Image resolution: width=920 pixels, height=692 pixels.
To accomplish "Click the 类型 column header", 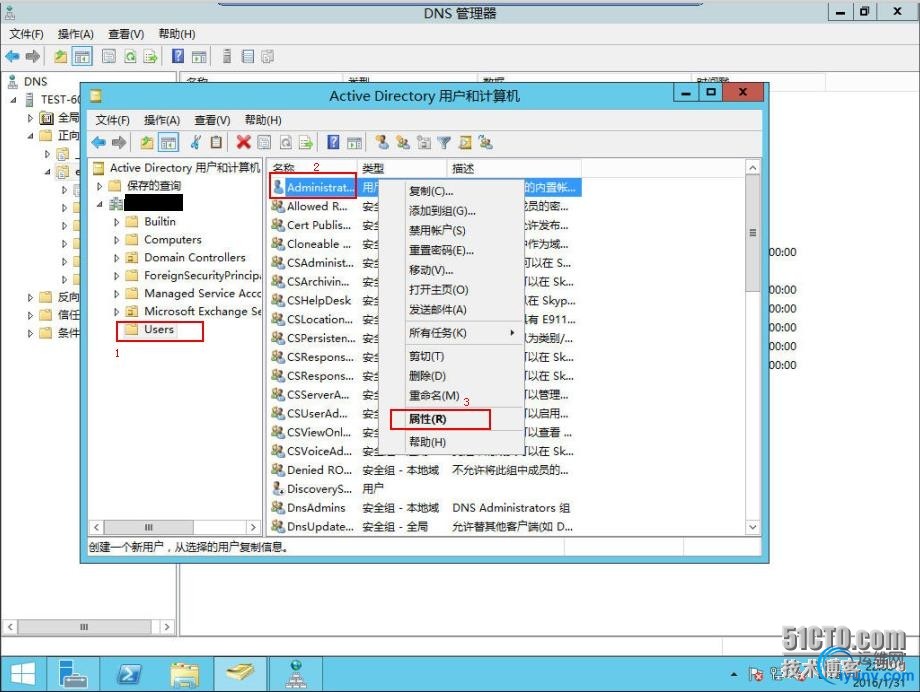I will [x=402, y=169].
